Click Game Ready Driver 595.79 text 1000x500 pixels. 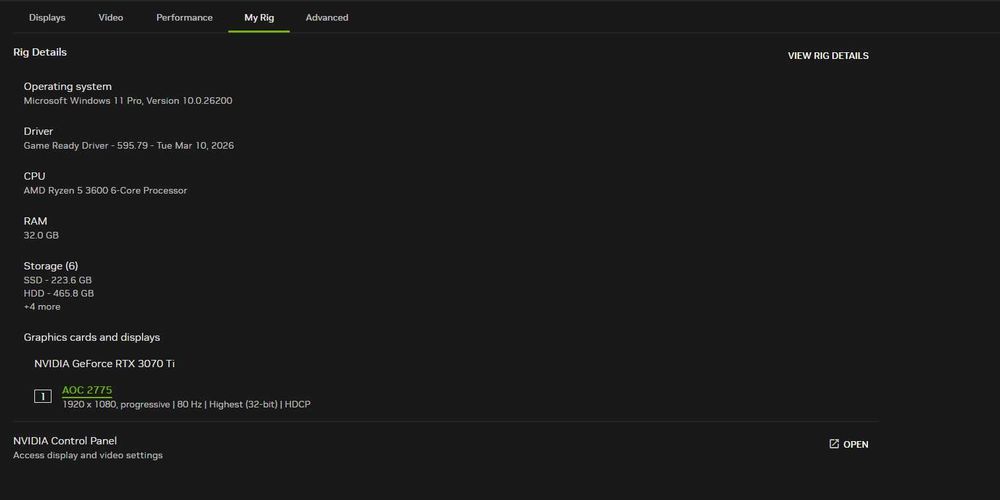pyautogui.click(x=129, y=145)
